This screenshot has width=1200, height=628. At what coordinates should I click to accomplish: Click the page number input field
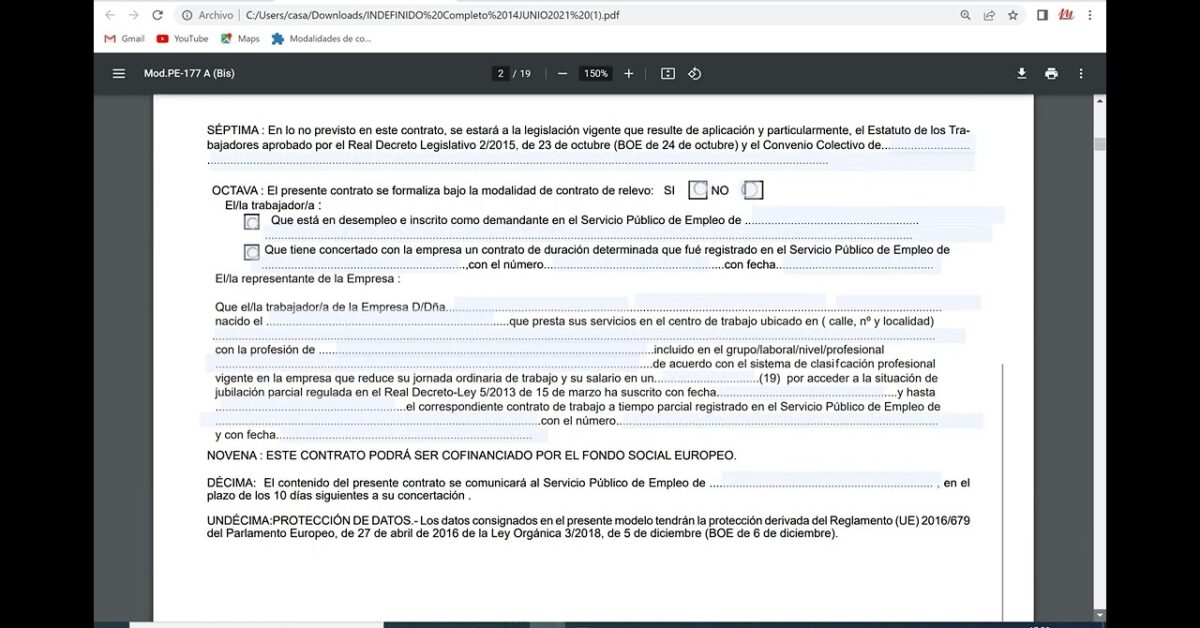coord(501,73)
